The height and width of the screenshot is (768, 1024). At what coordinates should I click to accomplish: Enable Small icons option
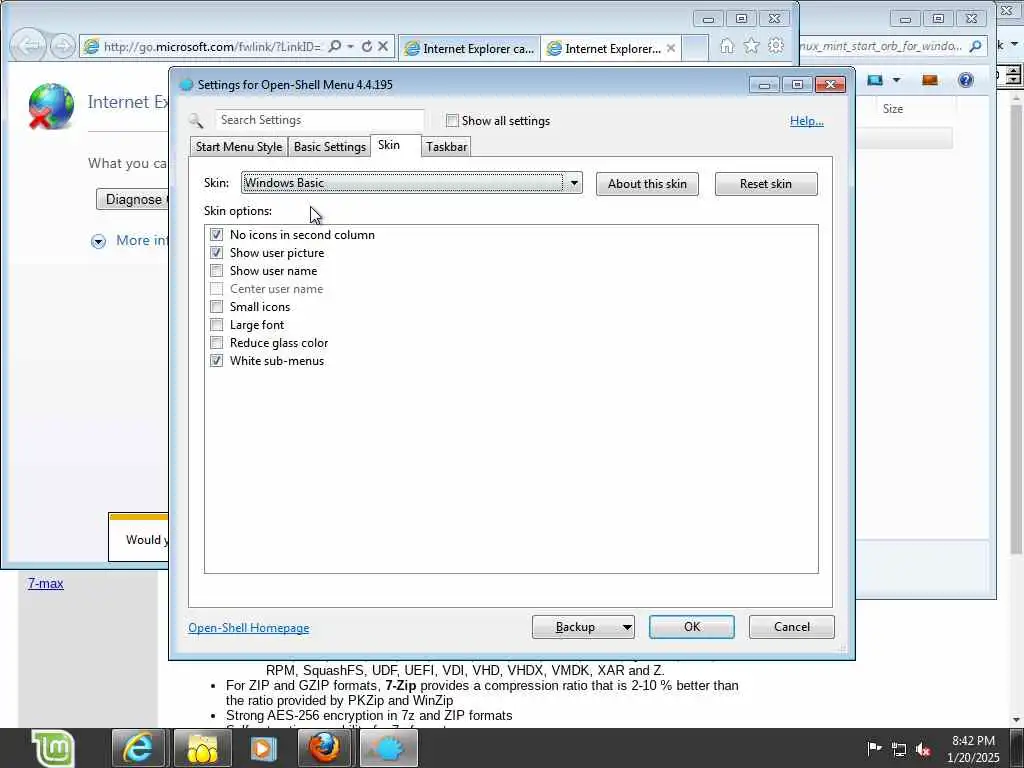(x=216, y=306)
